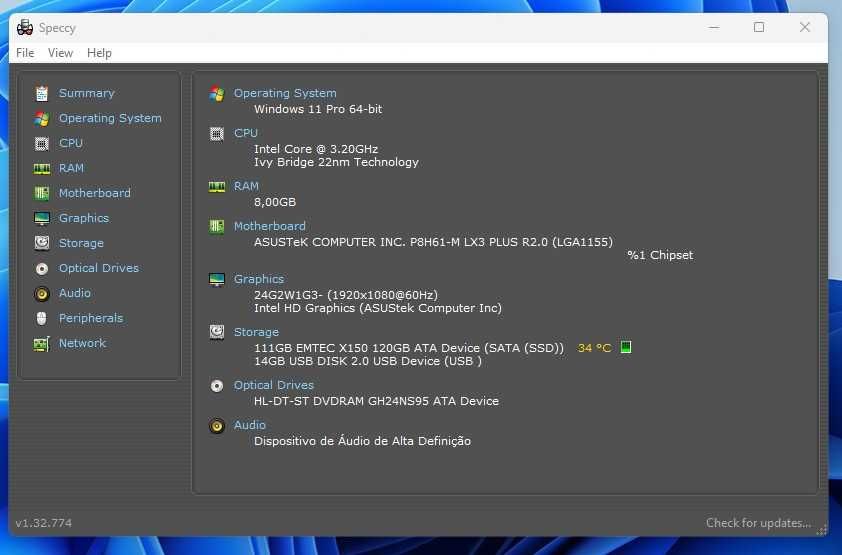The height and width of the screenshot is (555, 842).
Task: Show the Graphics section from sidebar
Action: pyautogui.click(x=84, y=218)
